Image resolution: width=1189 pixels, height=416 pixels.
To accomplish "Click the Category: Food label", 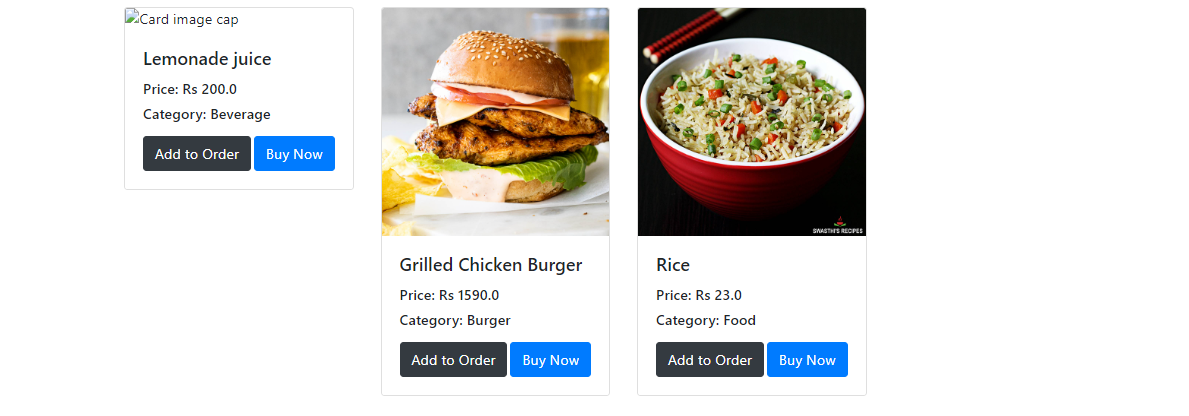I will tap(706, 321).
